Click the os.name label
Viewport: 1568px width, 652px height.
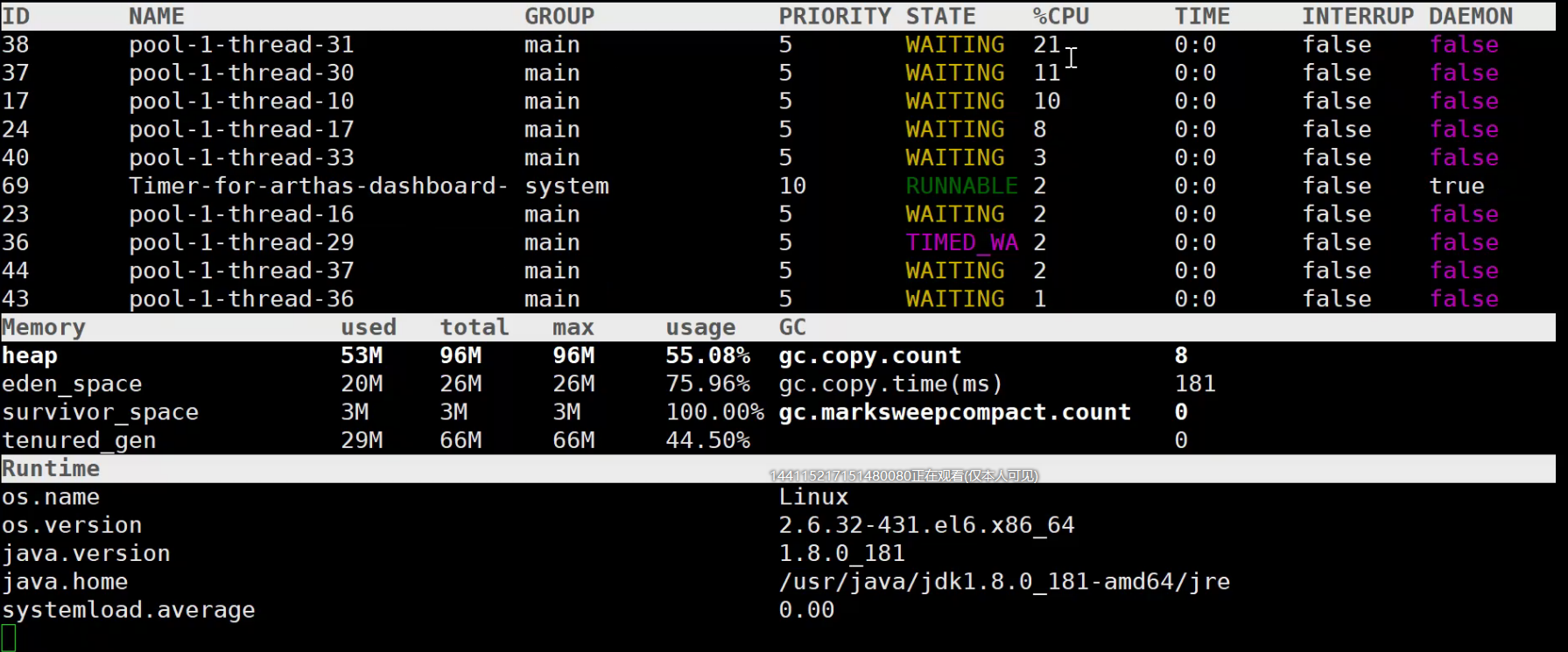(x=51, y=497)
